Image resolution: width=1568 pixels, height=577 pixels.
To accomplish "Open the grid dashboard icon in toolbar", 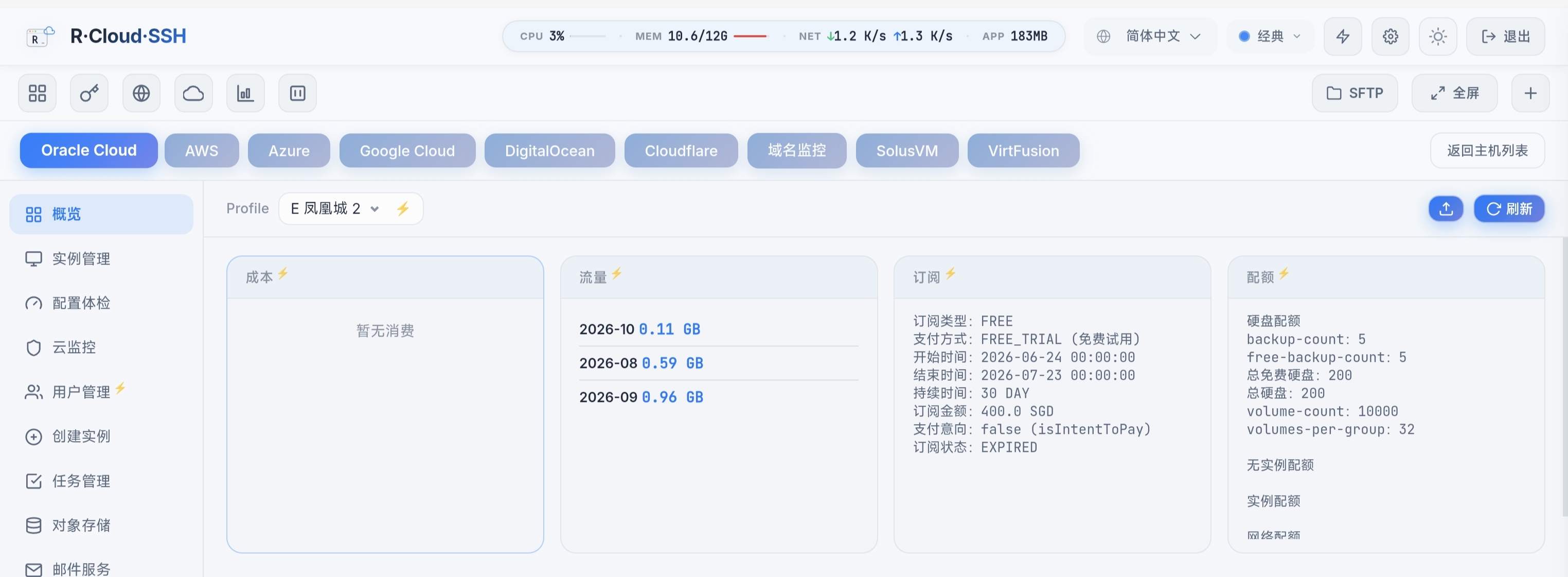I will tap(37, 93).
